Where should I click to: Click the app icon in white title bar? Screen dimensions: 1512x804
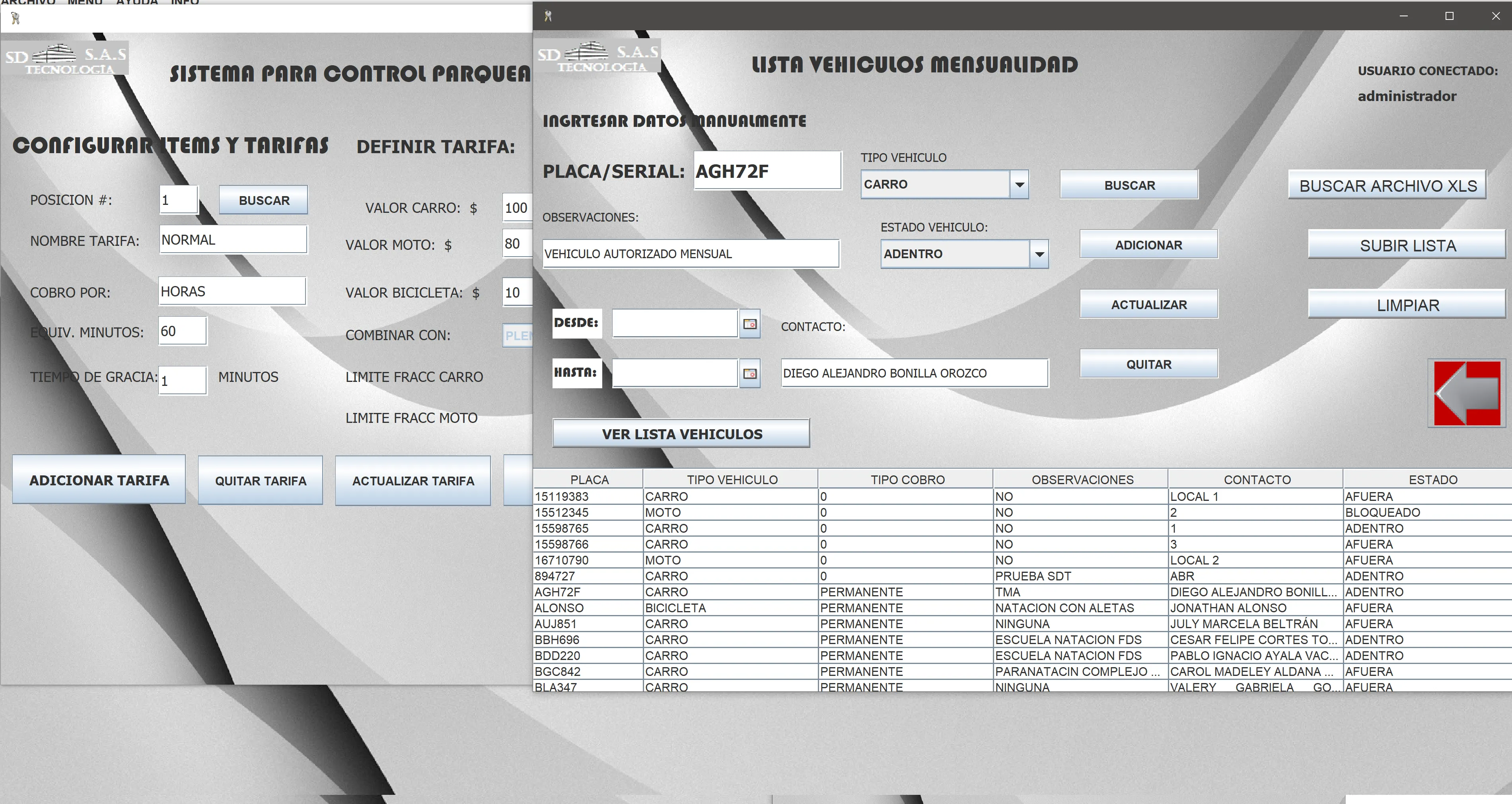click(x=15, y=18)
